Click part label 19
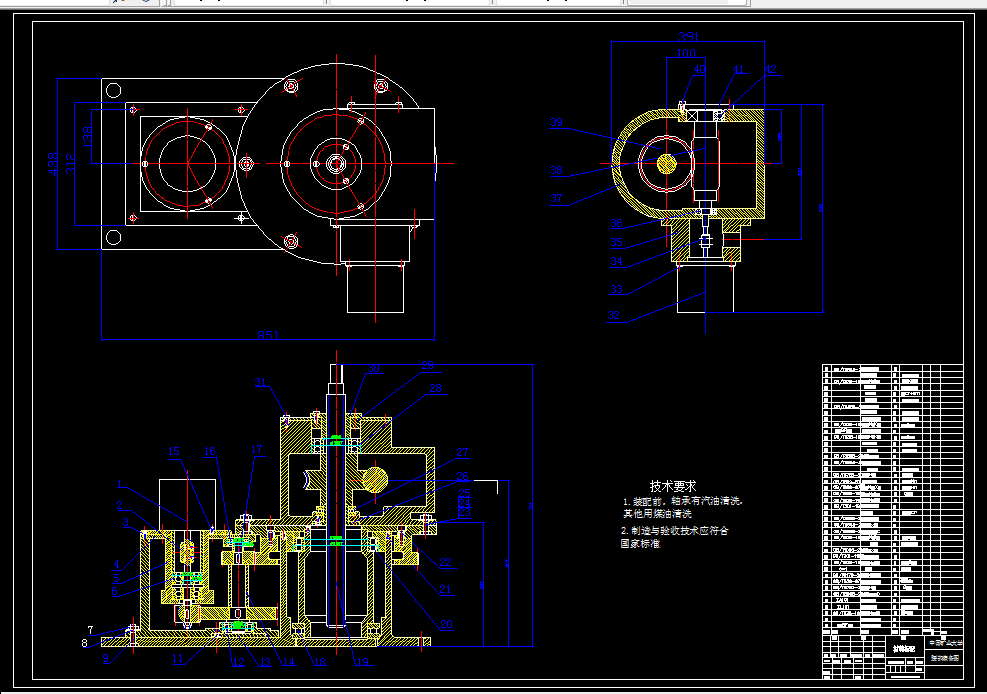The image size is (987, 694). (363, 662)
